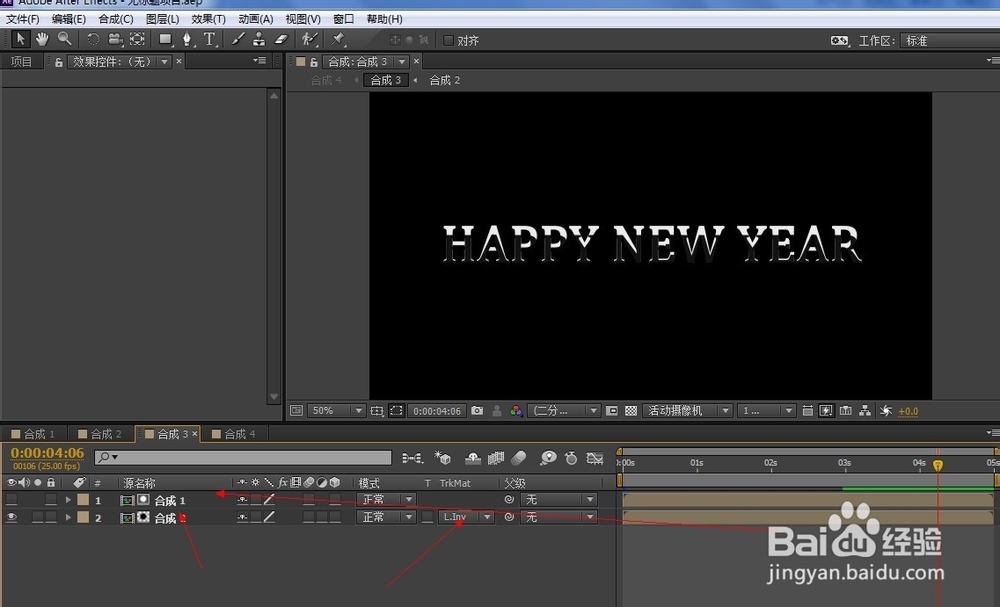Viewport: 1000px width, 607px height.
Task: Click the region of interest icon
Action: pyautogui.click(x=396, y=411)
